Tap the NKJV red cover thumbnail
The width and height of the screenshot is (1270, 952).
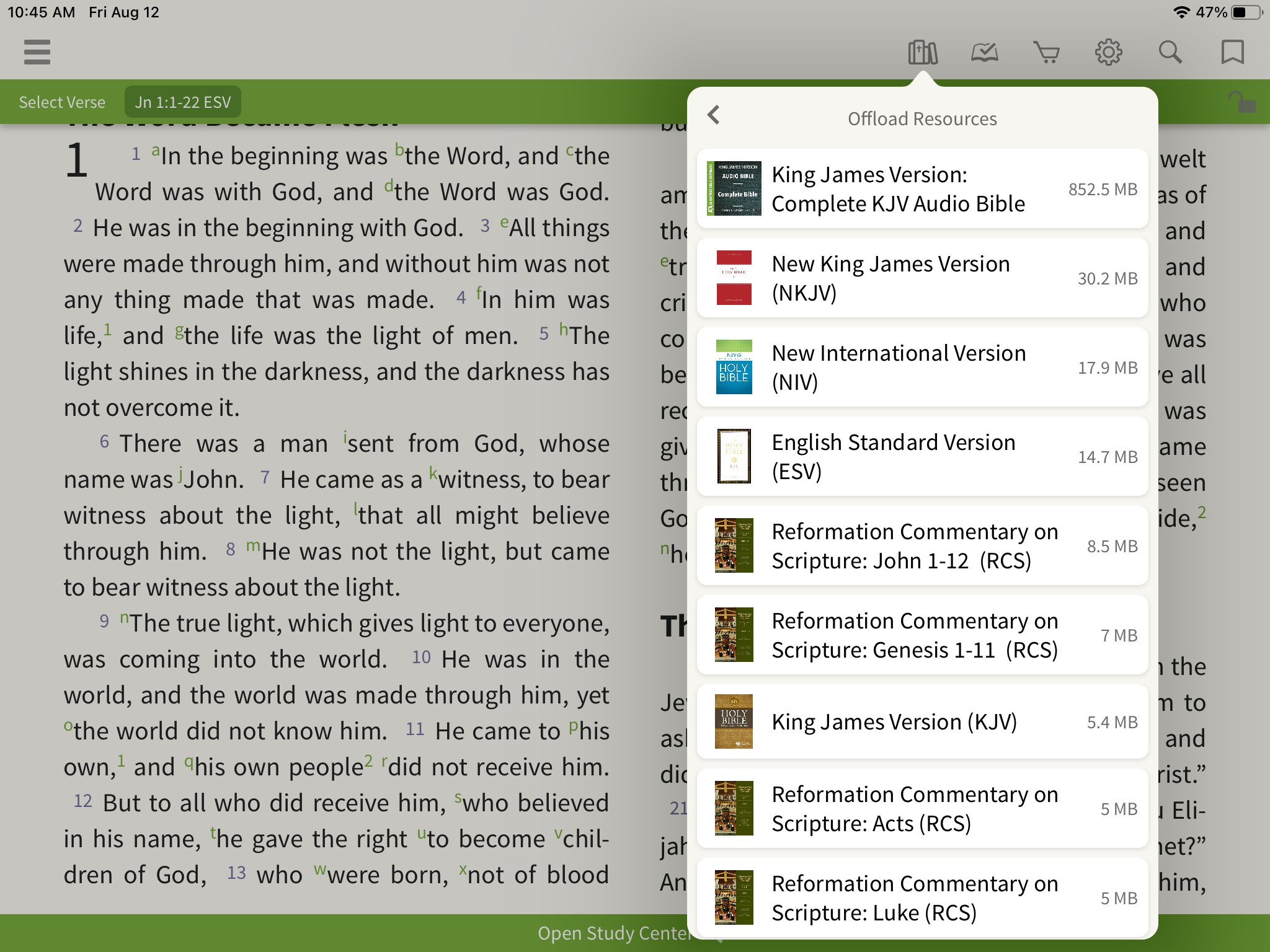coord(734,278)
